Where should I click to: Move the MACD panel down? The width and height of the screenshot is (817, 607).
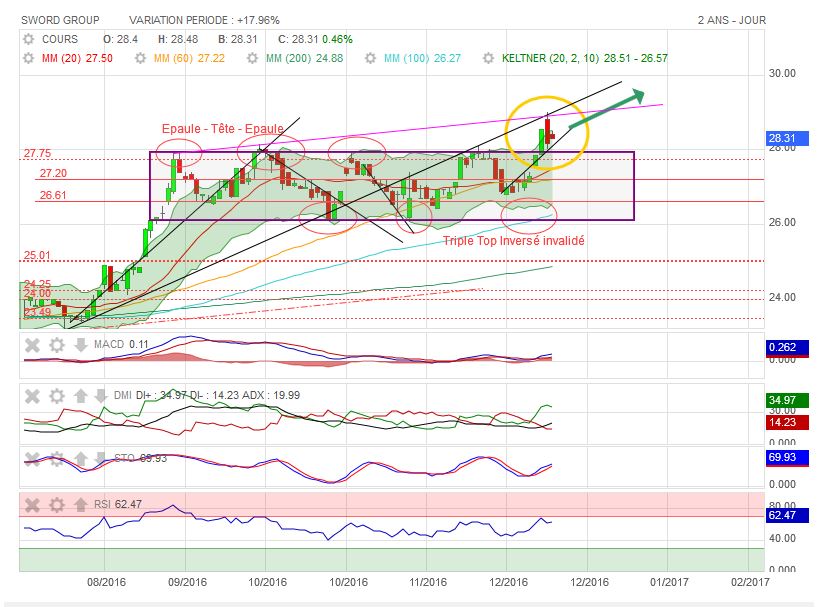tap(80, 344)
